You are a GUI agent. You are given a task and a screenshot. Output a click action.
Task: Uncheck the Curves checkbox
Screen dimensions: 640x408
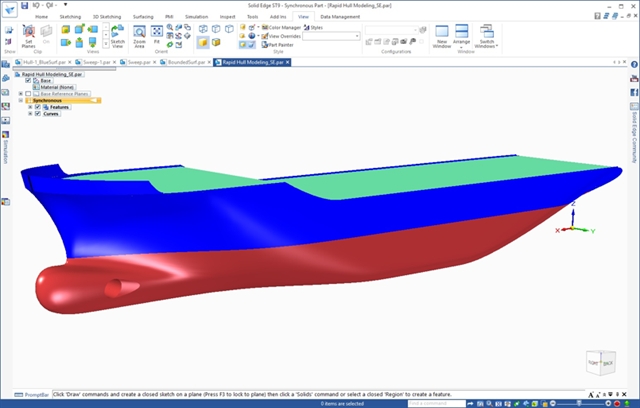(x=38, y=113)
